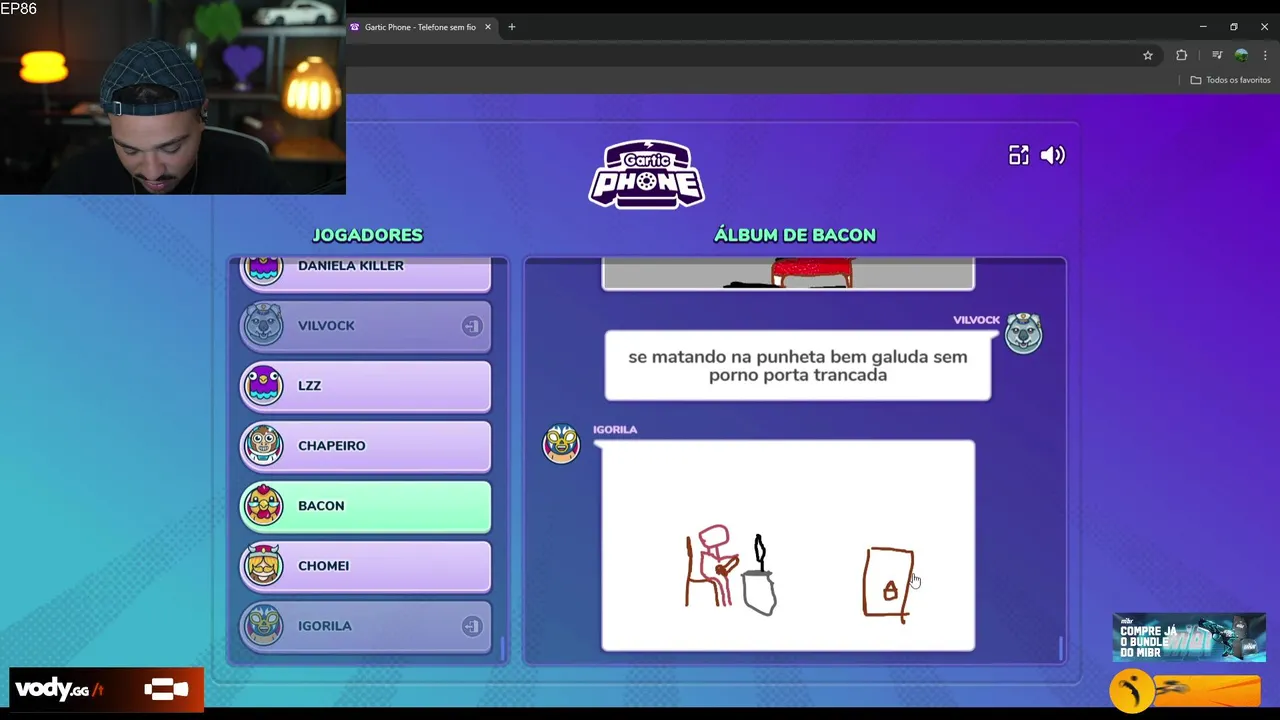Click the MIBR bundle advertisement banner

1189,637
